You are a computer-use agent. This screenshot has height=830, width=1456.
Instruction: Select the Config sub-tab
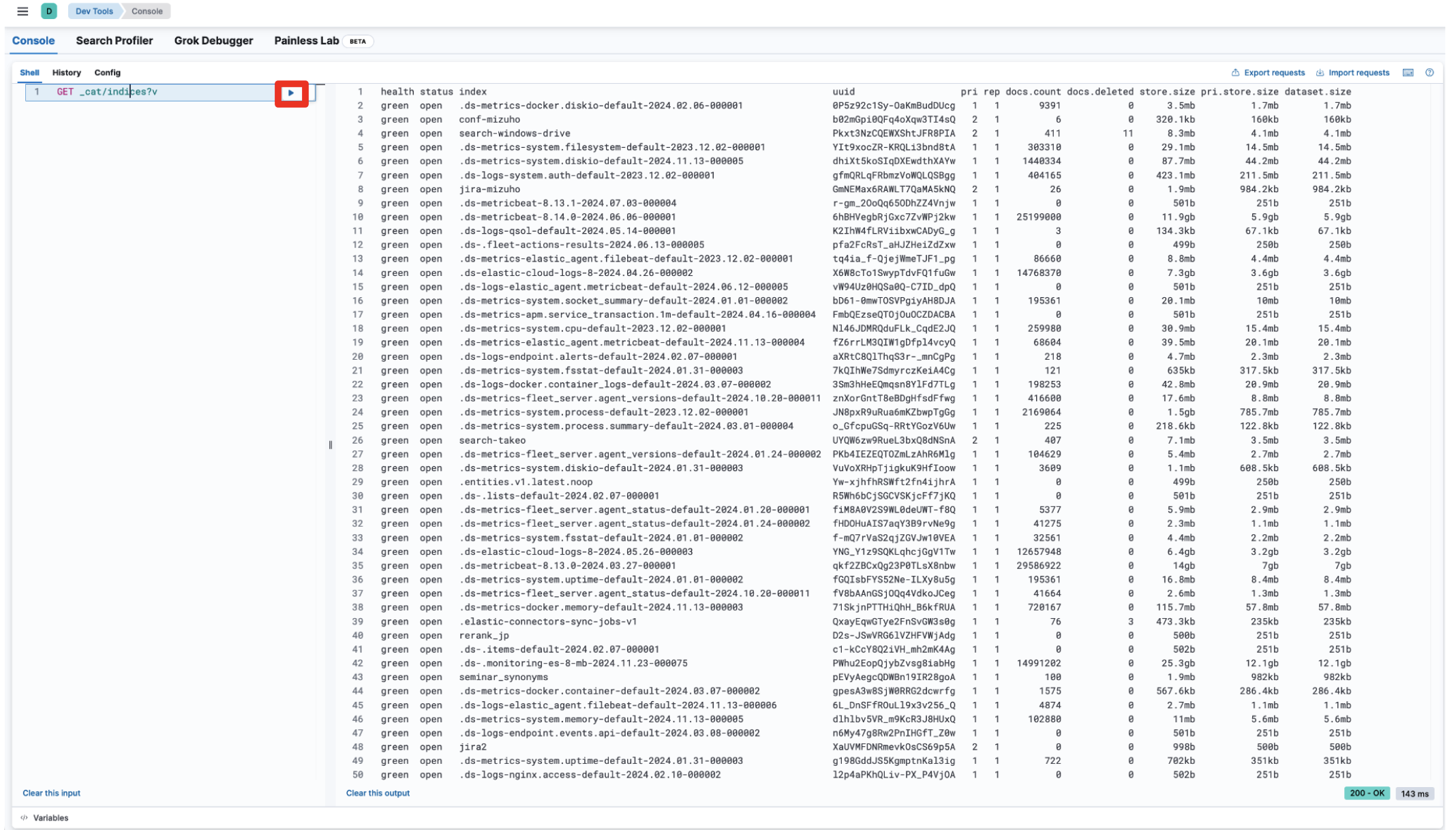(107, 73)
